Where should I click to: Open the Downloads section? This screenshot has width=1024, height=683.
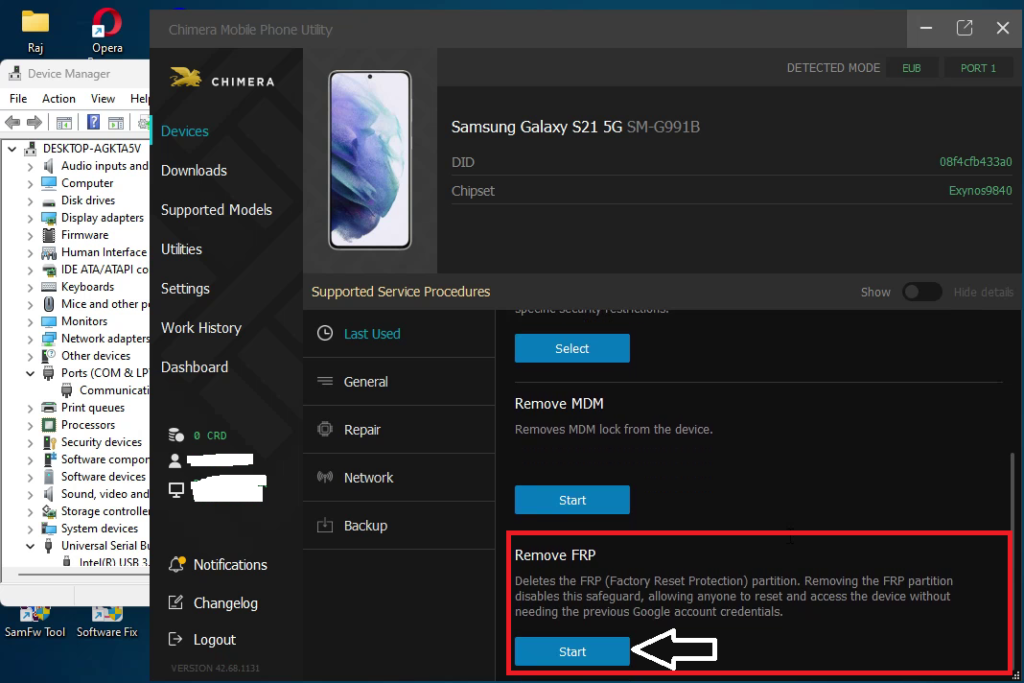[x=194, y=170]
